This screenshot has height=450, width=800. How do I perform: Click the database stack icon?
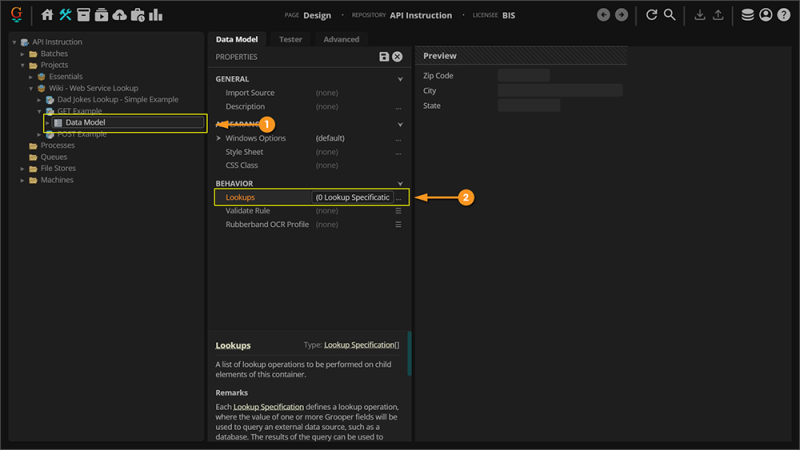(x=748, y=15)
